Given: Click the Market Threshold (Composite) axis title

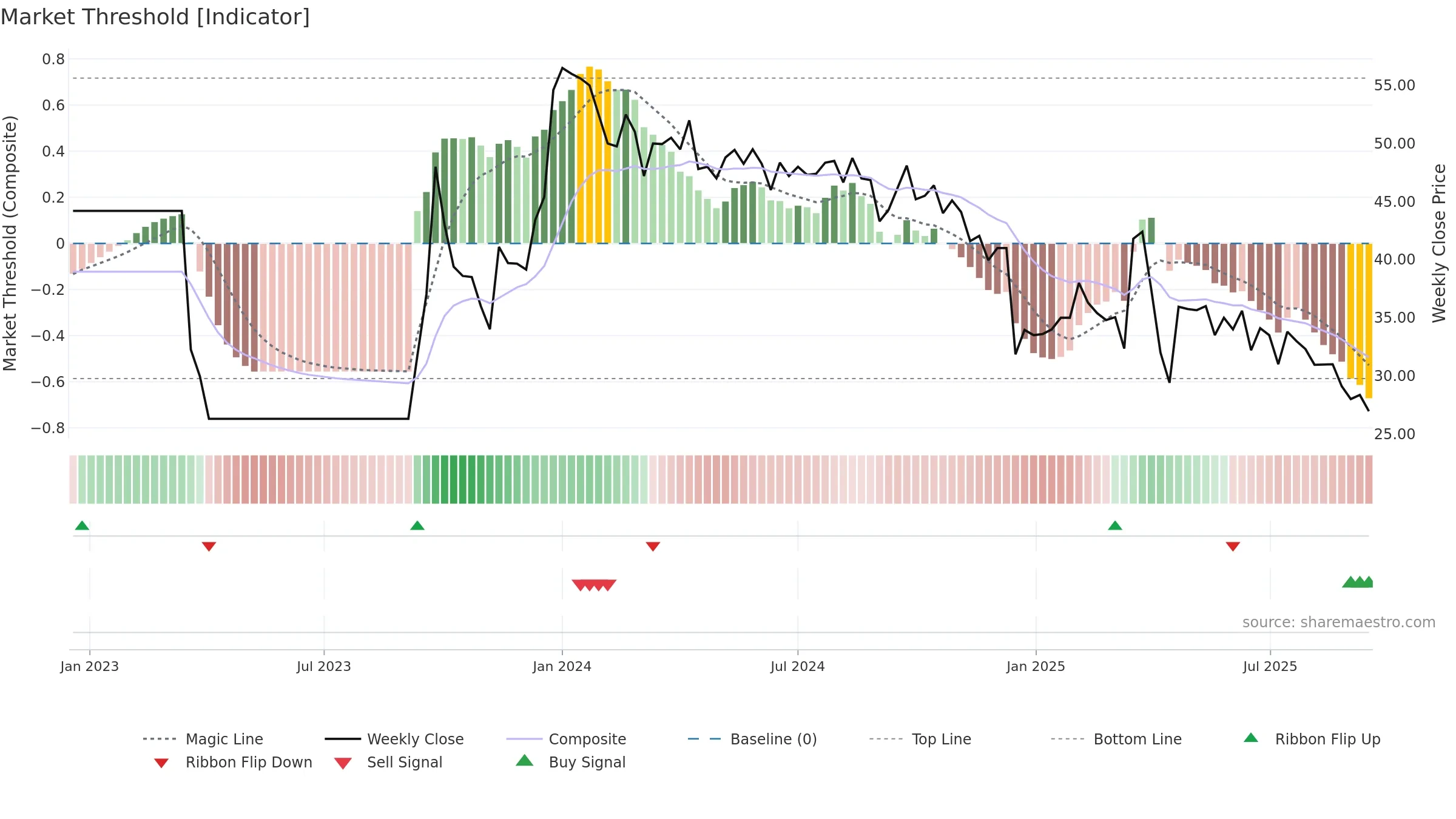Looking at the screenshot, I should point(10,243).
